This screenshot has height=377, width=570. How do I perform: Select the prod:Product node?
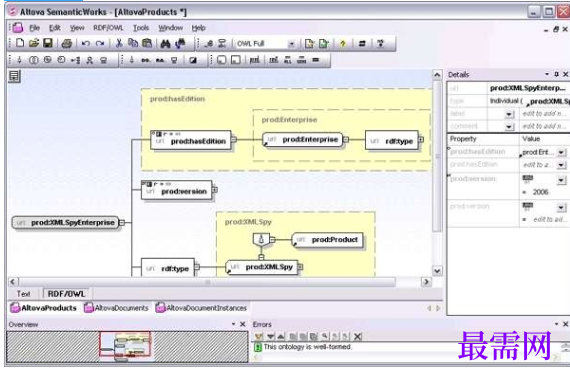[328, 240]
